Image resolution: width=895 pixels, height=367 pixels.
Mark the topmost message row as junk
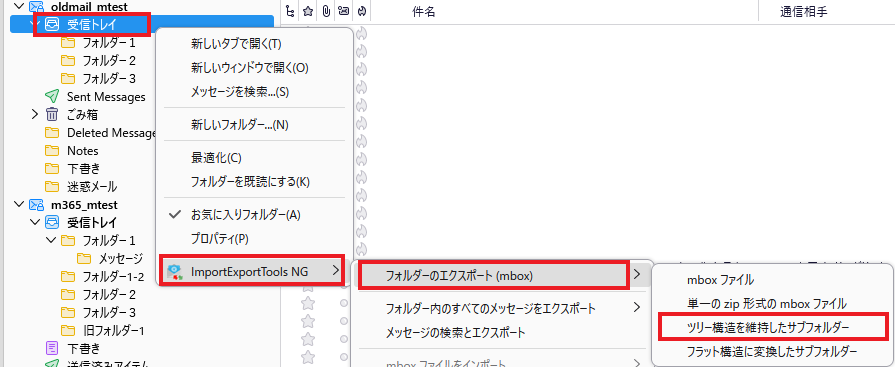coord(361,34)
